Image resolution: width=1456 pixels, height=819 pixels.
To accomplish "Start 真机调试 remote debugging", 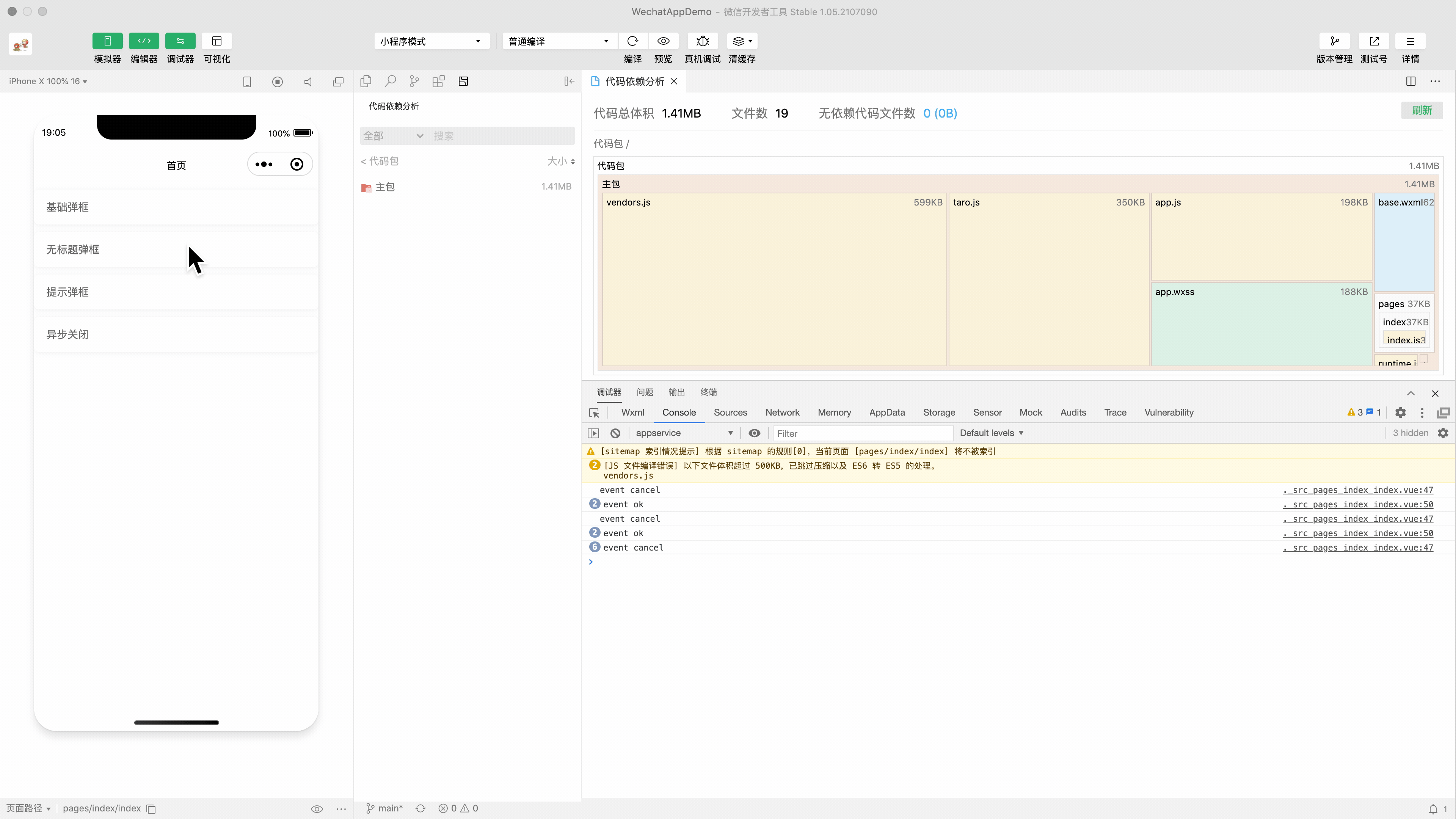I will (702, 41).
